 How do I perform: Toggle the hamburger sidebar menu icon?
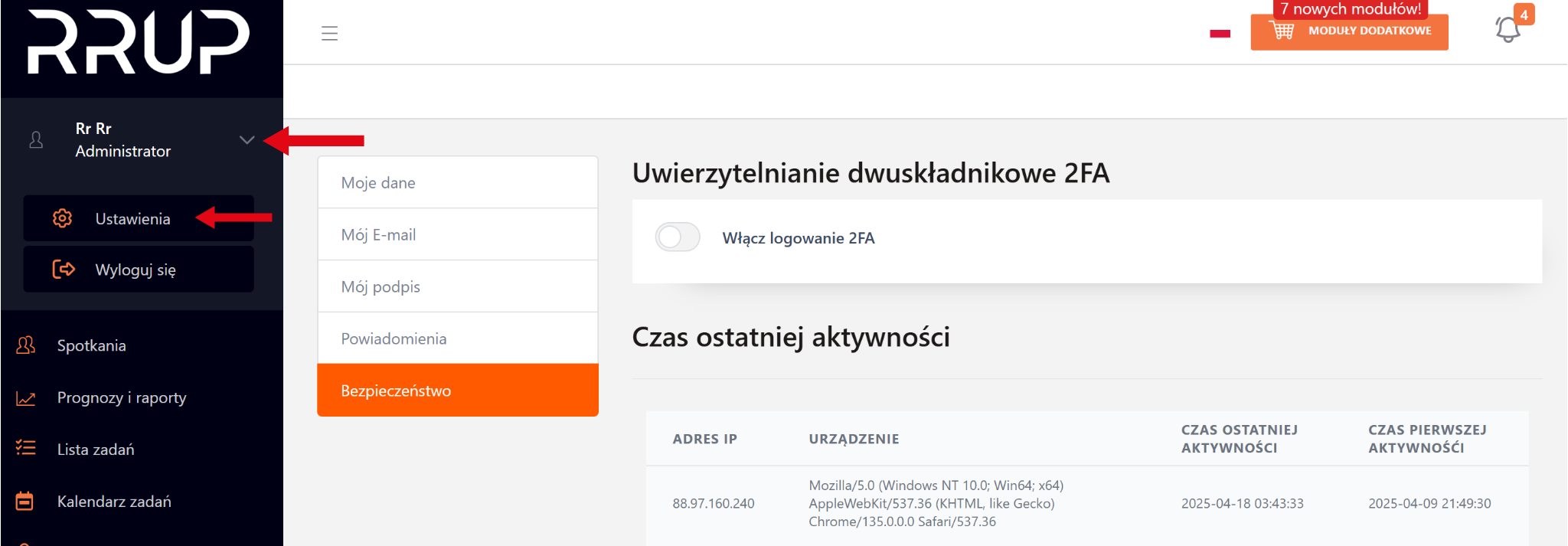click(x=329, y=34)
